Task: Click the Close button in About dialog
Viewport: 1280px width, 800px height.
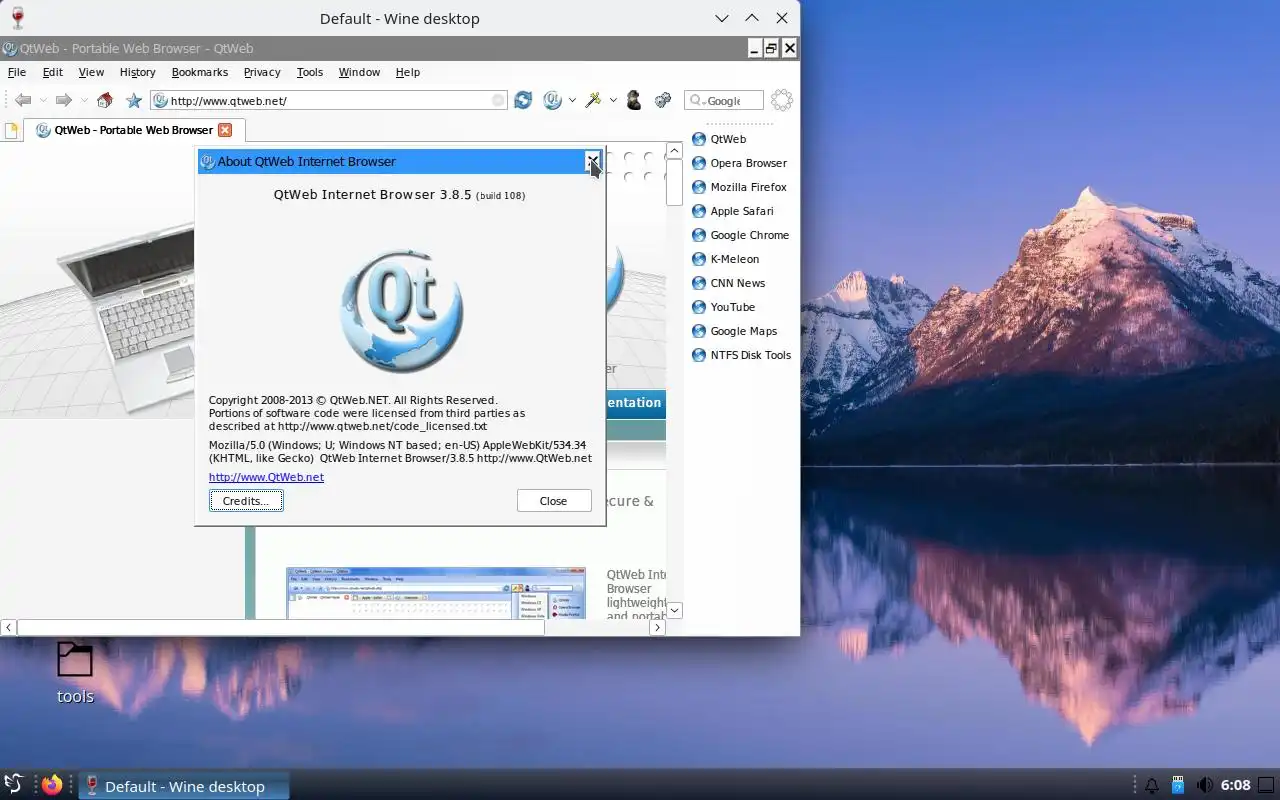Action: point(553,501)
